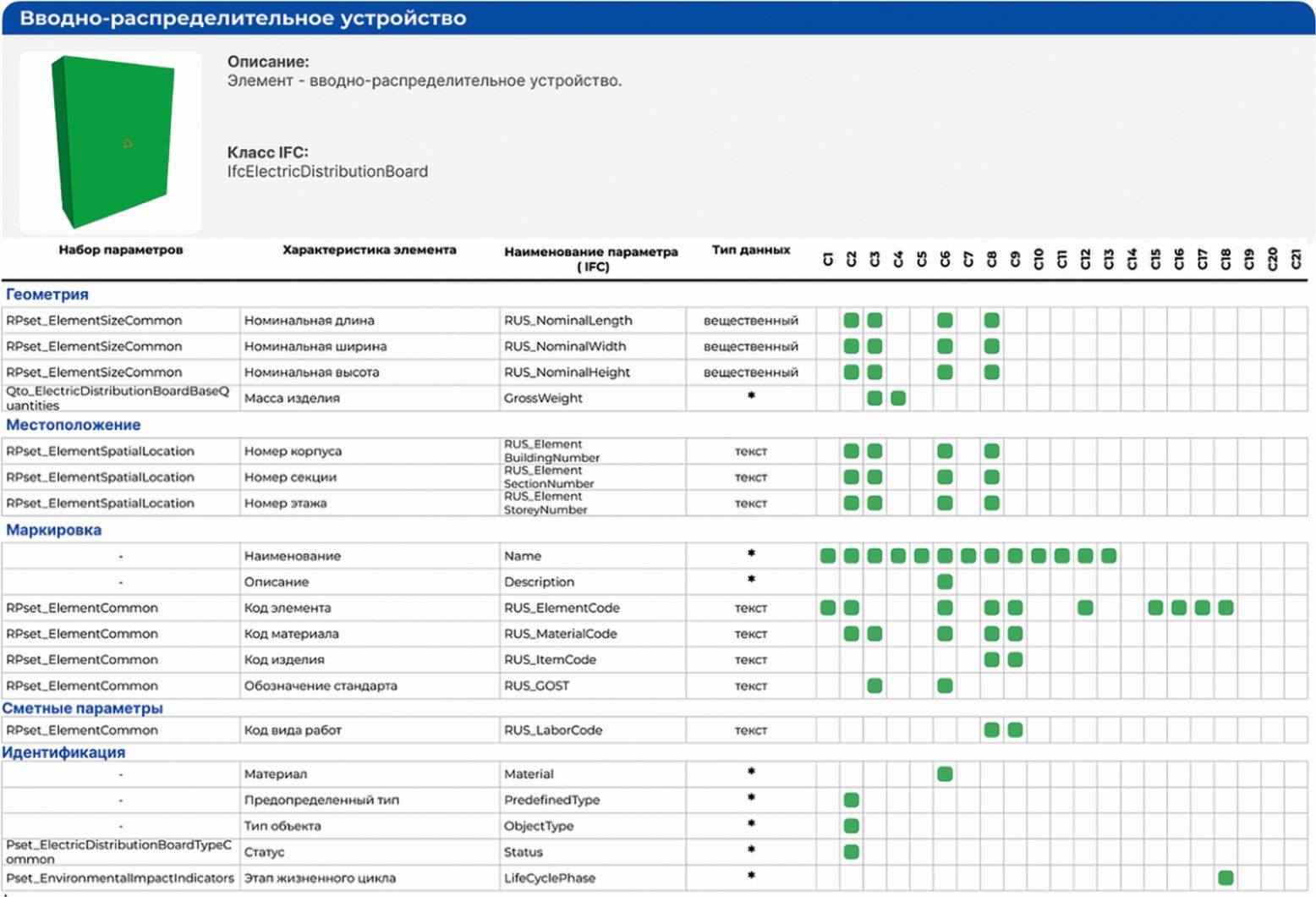Click the 'Набор параметров' column header
1316x897 pixels.
(x=121, y=250)
